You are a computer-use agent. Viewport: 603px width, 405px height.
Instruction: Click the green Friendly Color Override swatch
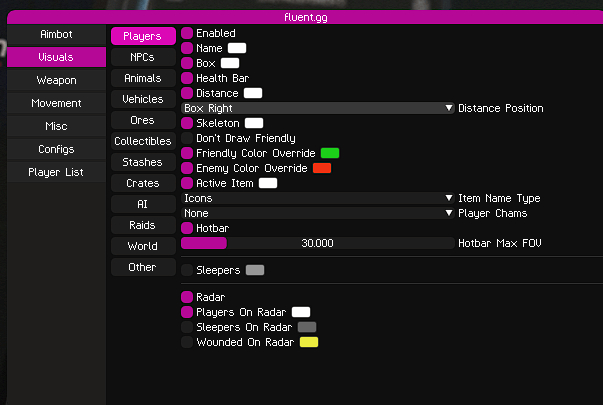point(329,153)
